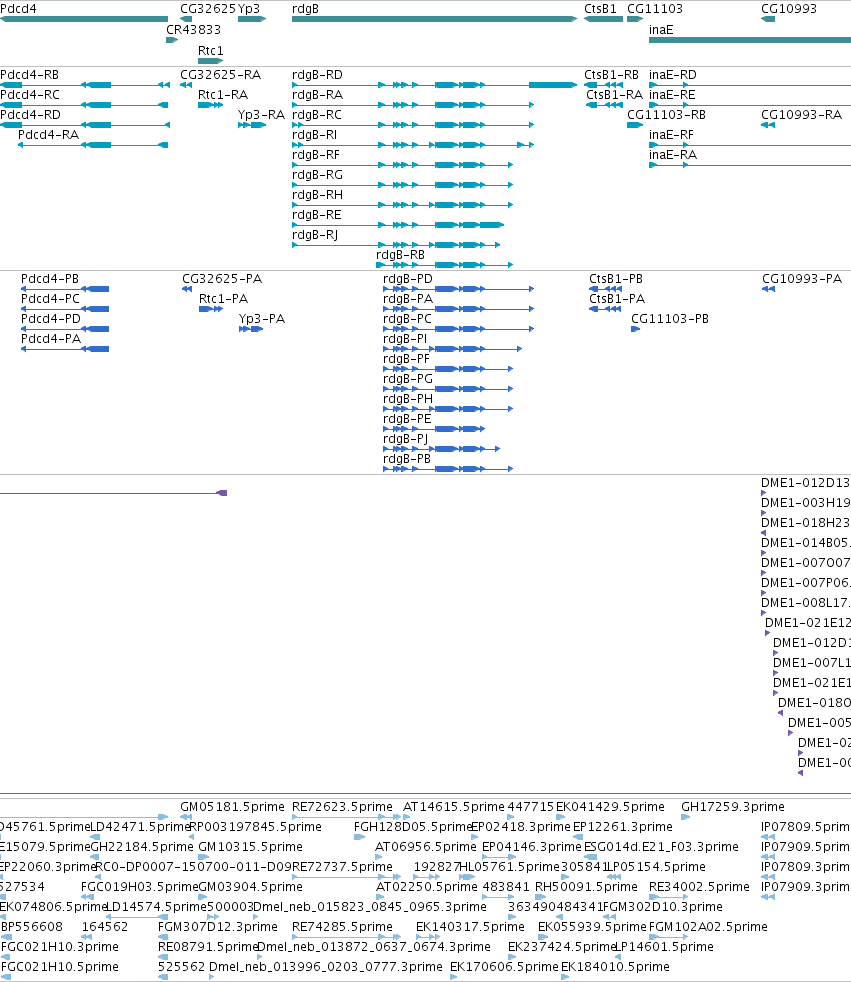The width and height of the screenshot is (851, 982).
Task: Select transcript Pdcd4-RA
Action: point(48,135)
